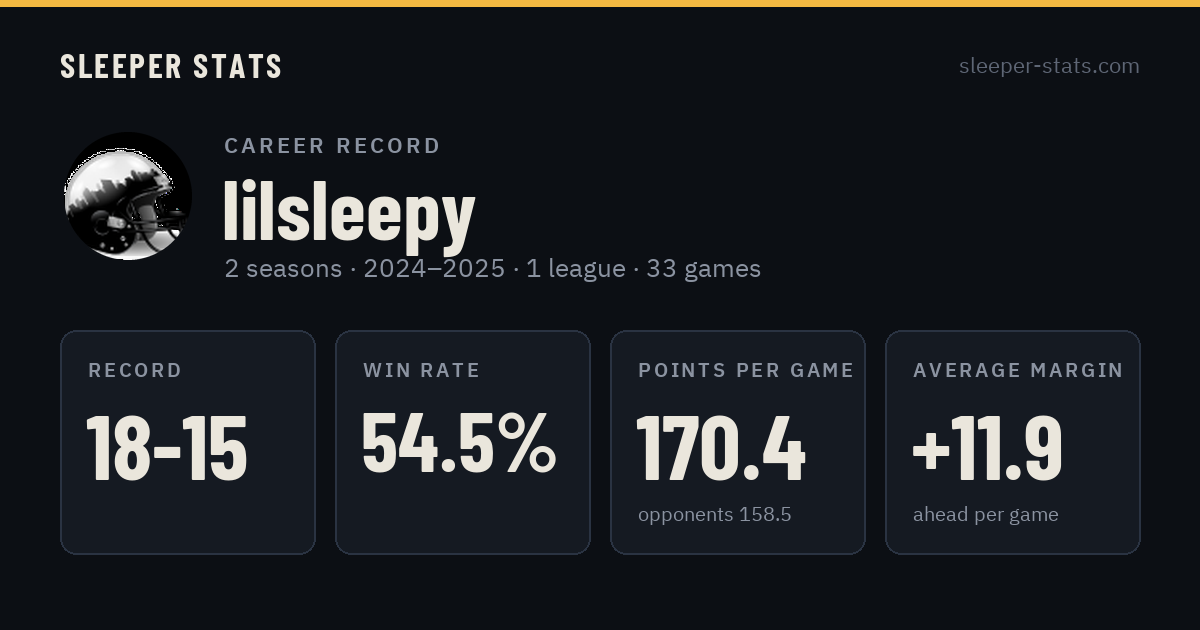Click the WIN RATE card label
The width and height of the screenshot is (1200, 630).
[422, 371]
